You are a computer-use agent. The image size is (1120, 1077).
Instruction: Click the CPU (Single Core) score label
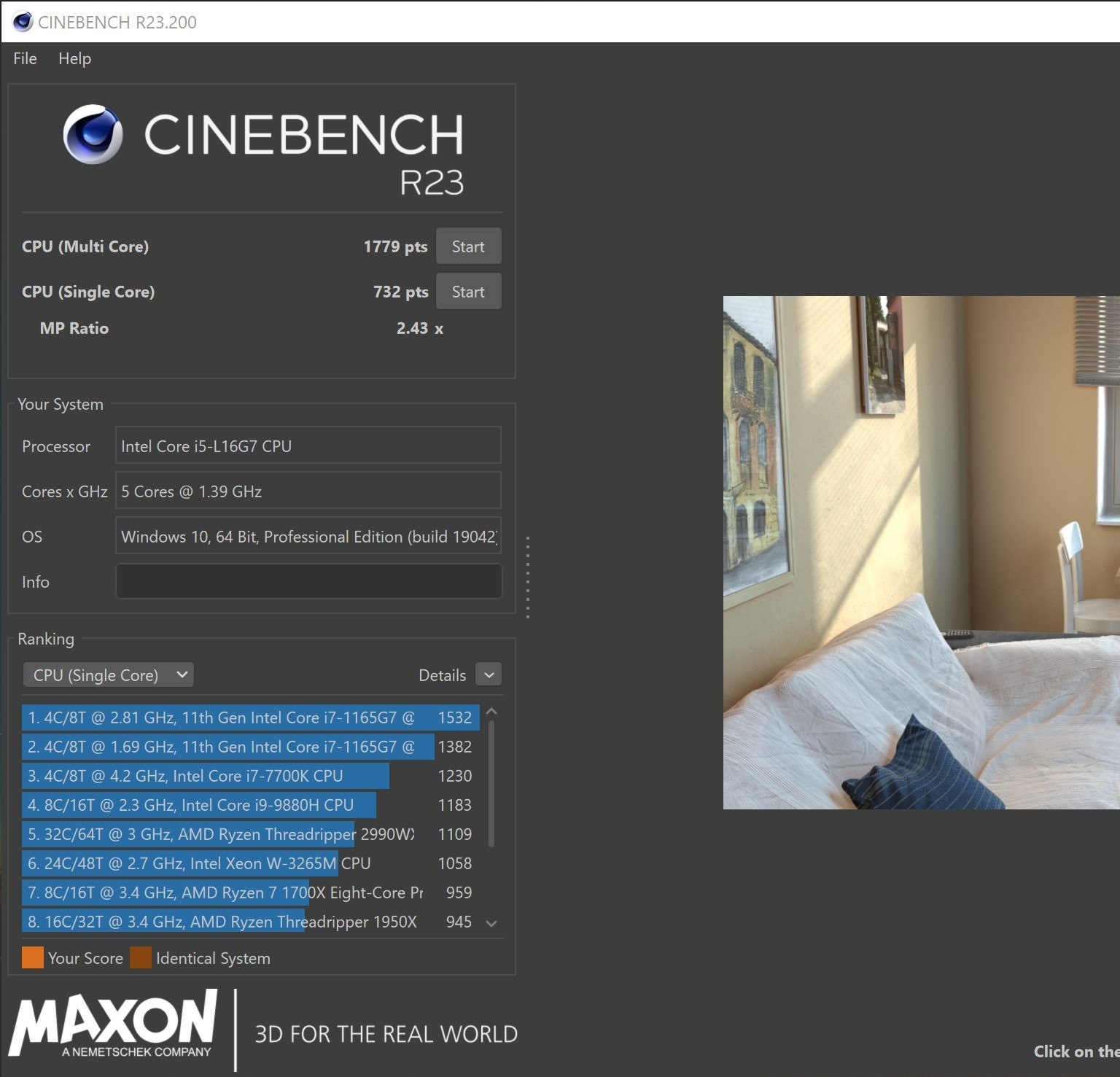pyautogui.click(x=88, y=292)
